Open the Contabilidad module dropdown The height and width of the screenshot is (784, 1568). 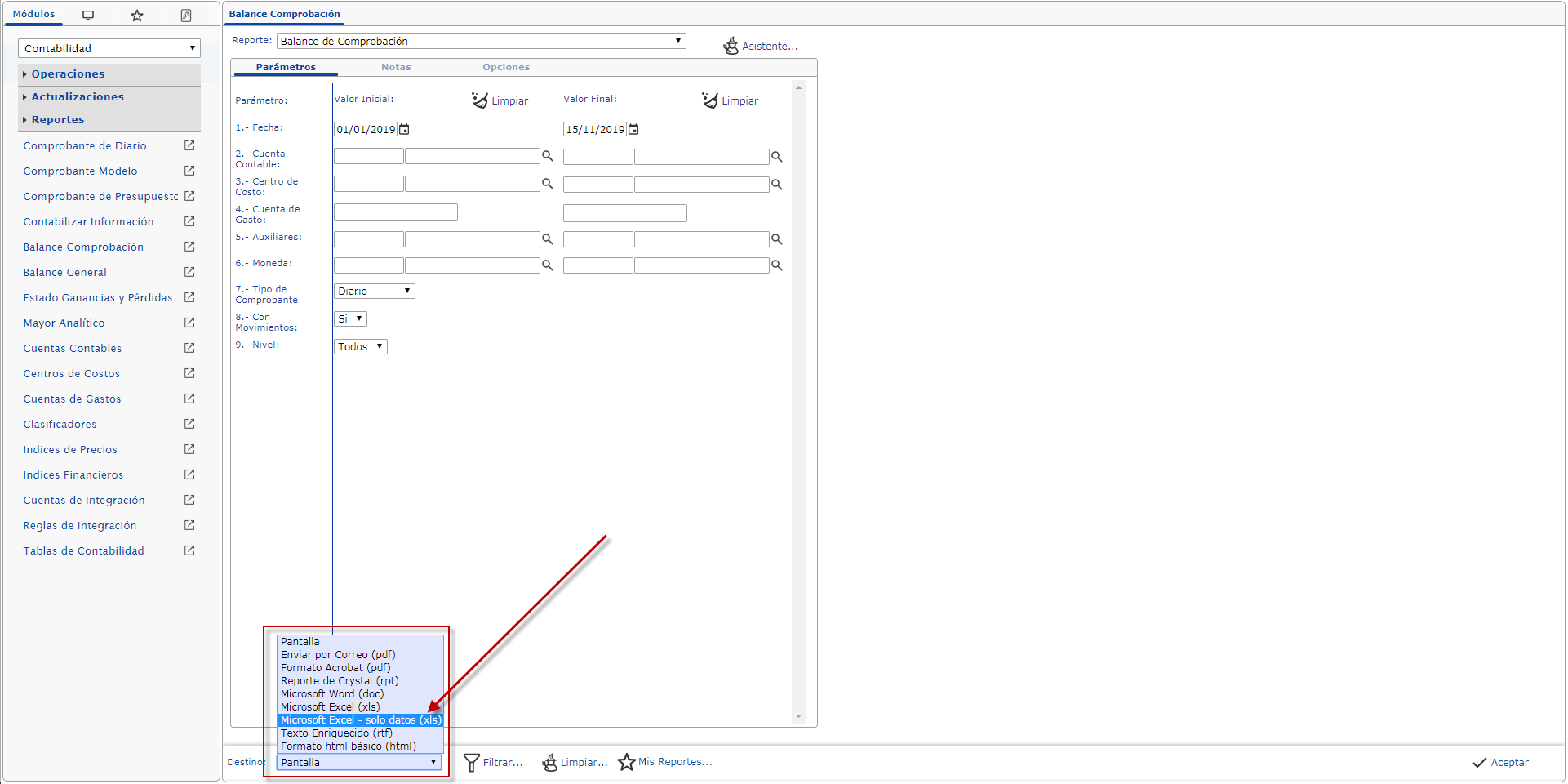pyautogui.click(x=109, y=48)
